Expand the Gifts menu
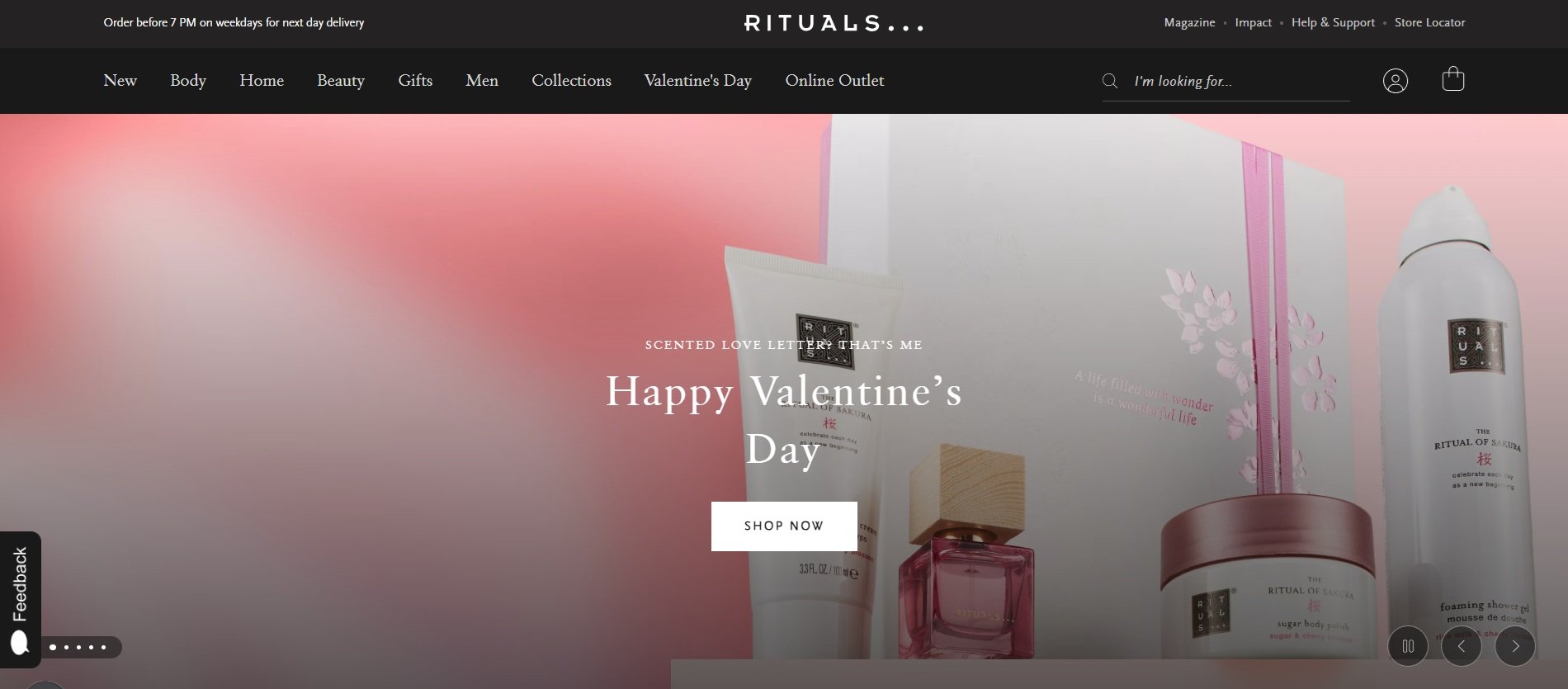1568x689 pixels. pos(415,81)
